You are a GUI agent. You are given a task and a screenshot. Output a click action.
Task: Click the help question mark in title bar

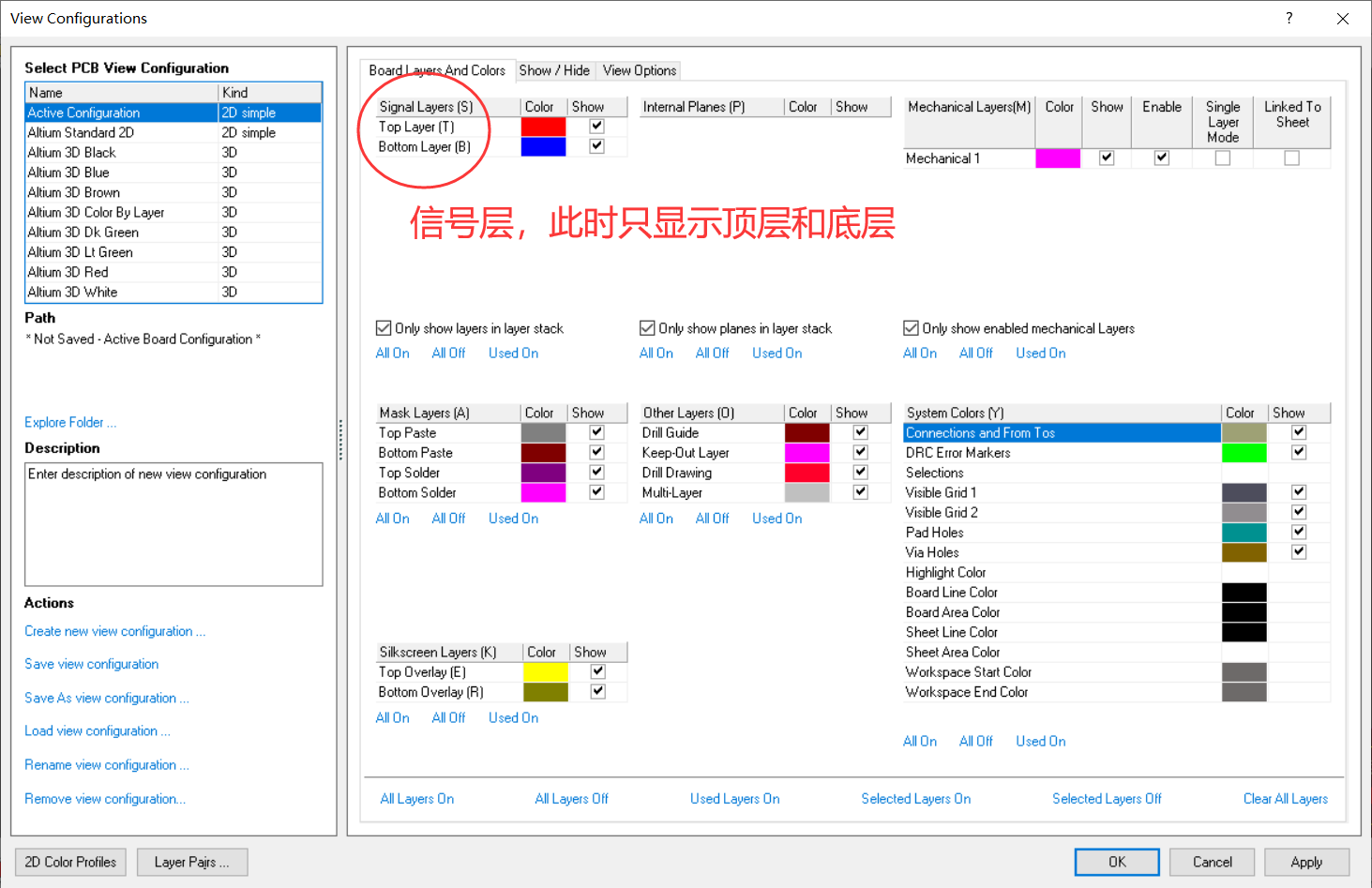(x=1289, y=18)
